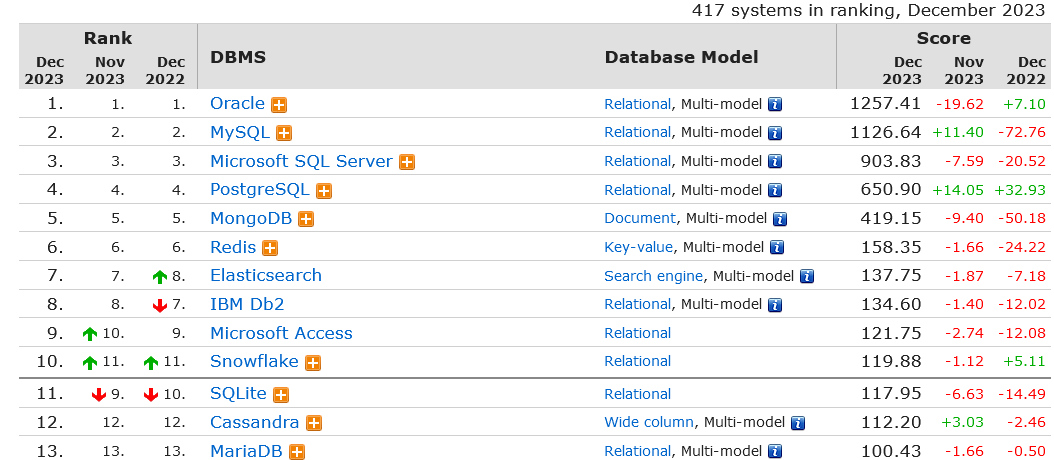Open the Microsoft Access link
This screenshot has width=1054, height=460.
coord(281,333)
